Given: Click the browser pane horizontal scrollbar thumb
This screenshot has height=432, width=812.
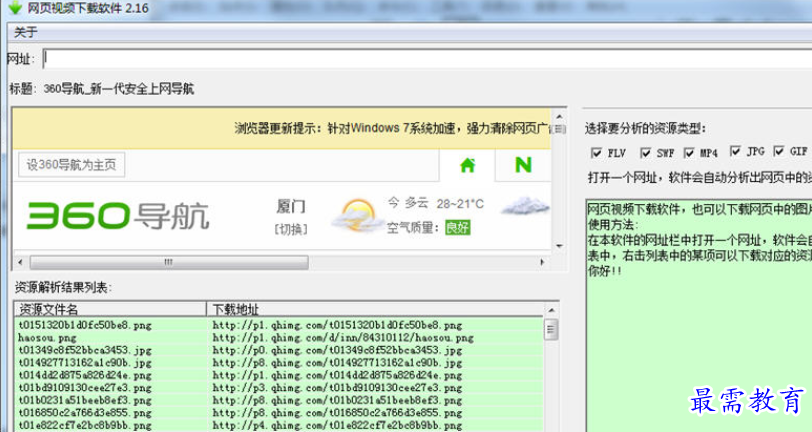Looking at the screenshot, I should [x=169, y=262].
